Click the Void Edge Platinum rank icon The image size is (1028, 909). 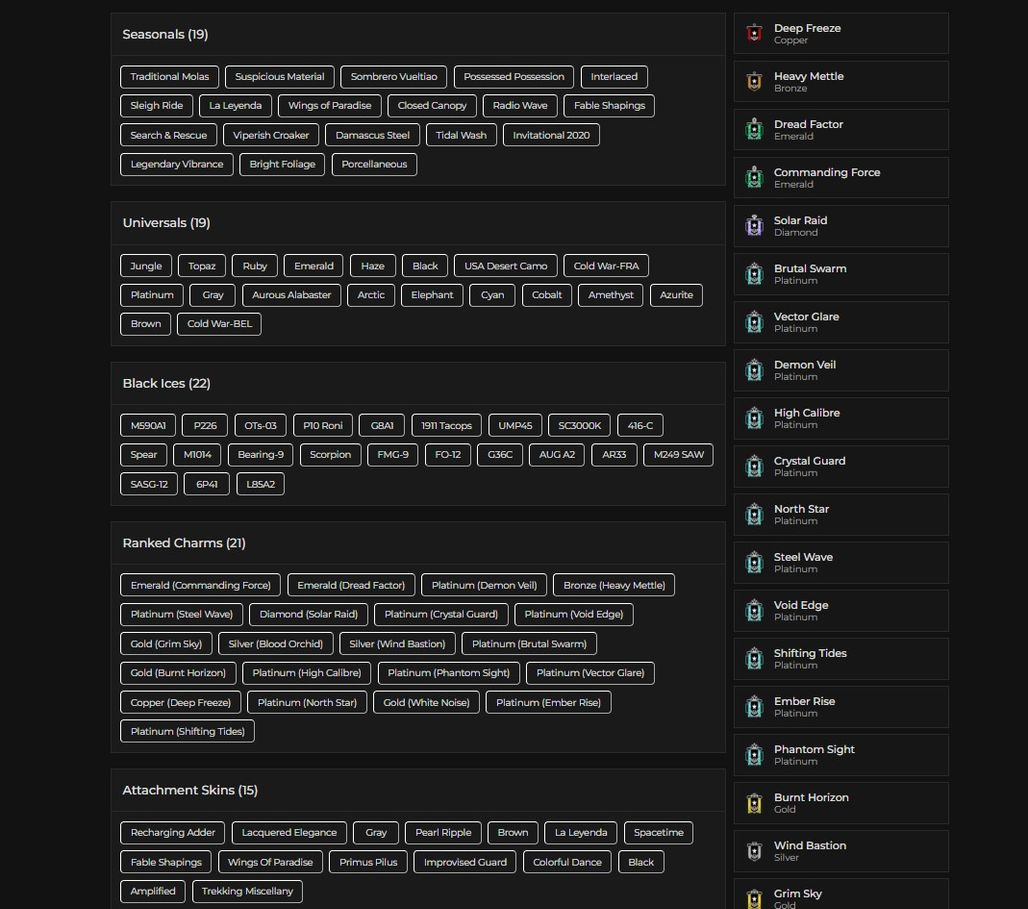click(x=754, y=610)
